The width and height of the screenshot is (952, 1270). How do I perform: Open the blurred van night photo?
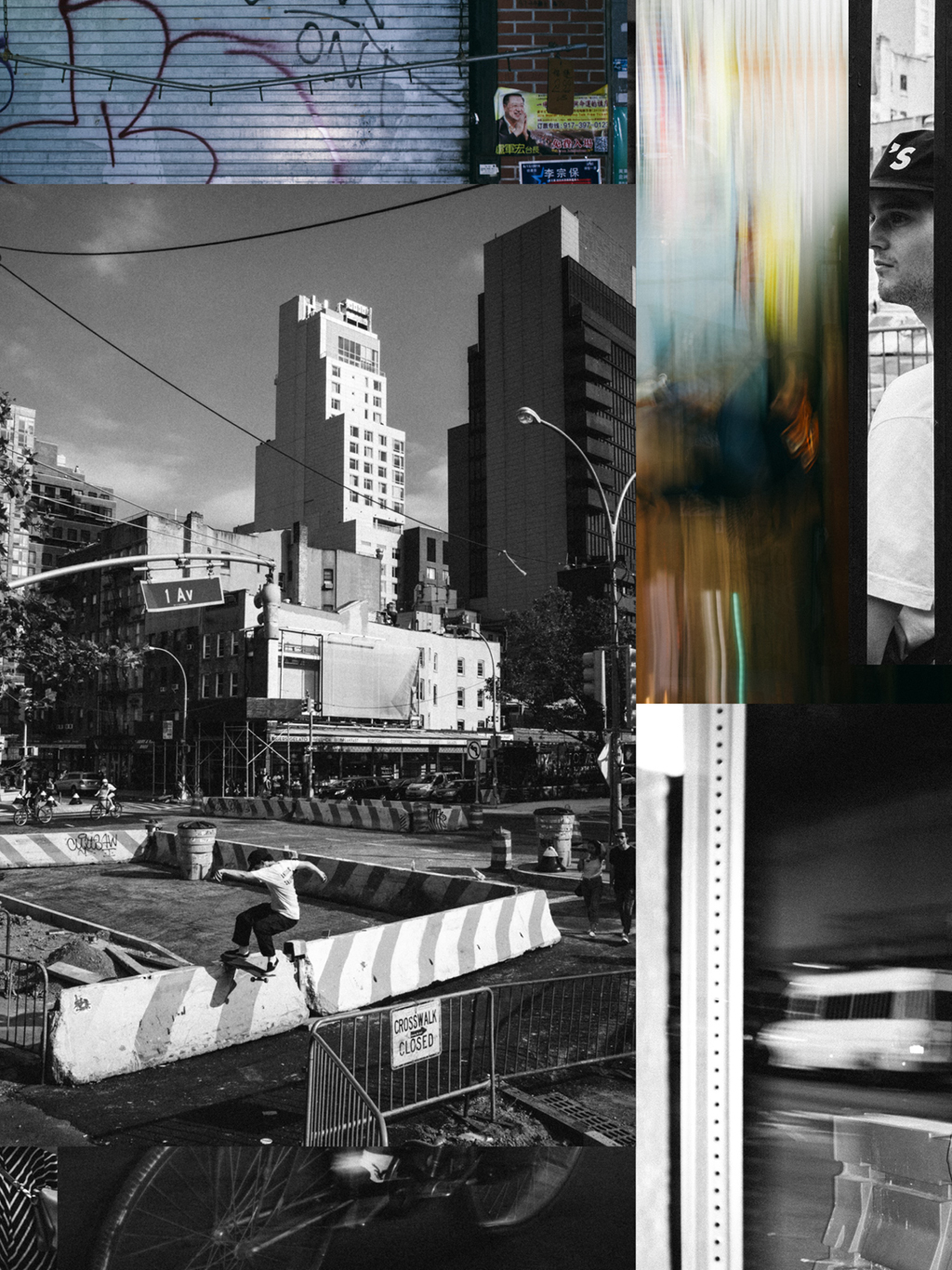coord(848,986)
